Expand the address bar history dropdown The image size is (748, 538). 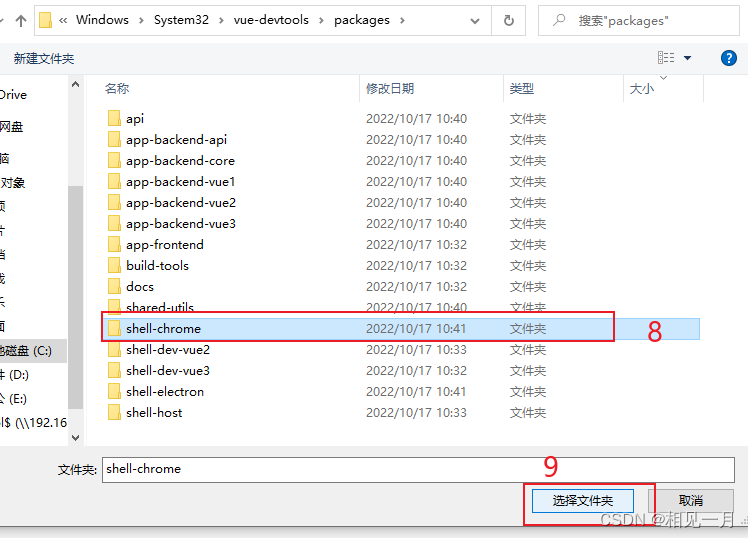[475, 21]
